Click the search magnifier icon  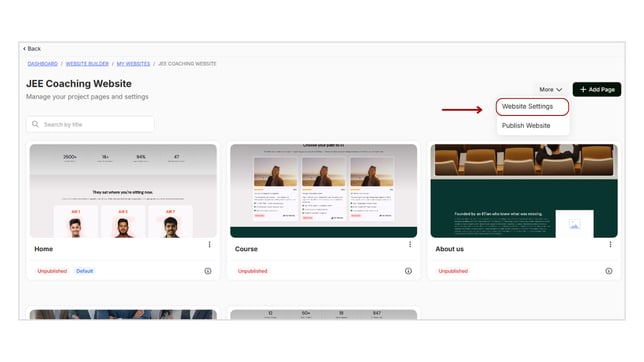35,124
